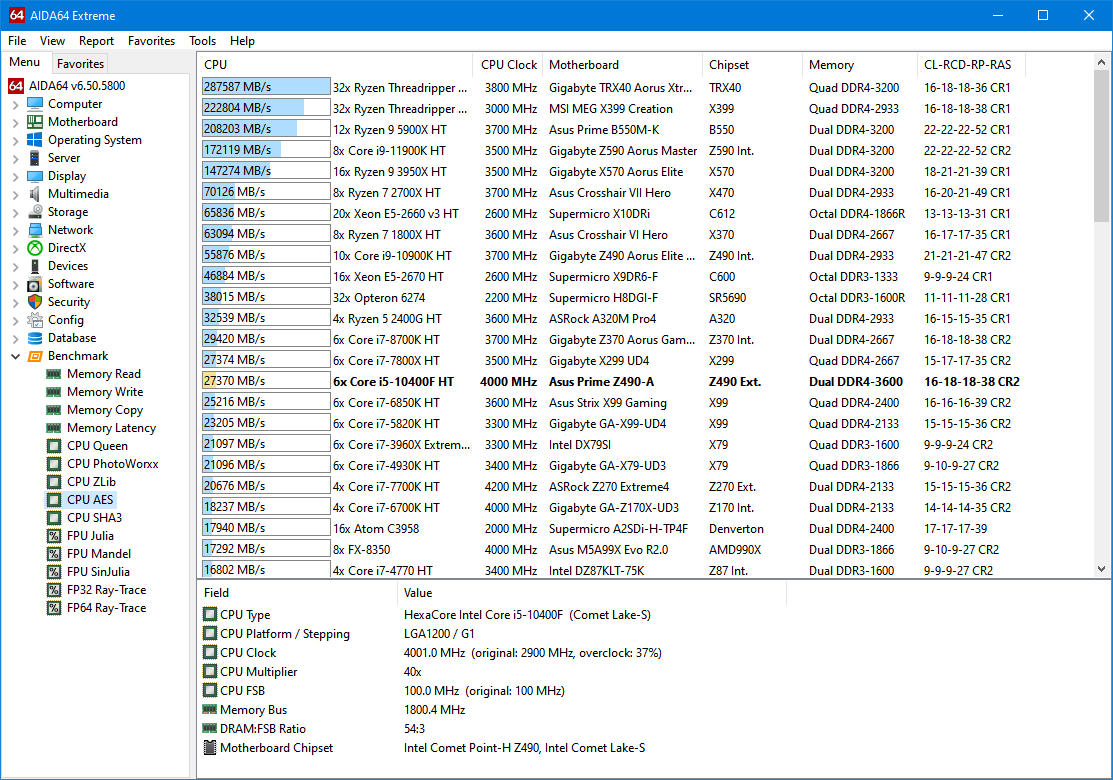Click the 287587 MB/s result bar
This screenshot has width=1113, height=780.
click(266, 87)
